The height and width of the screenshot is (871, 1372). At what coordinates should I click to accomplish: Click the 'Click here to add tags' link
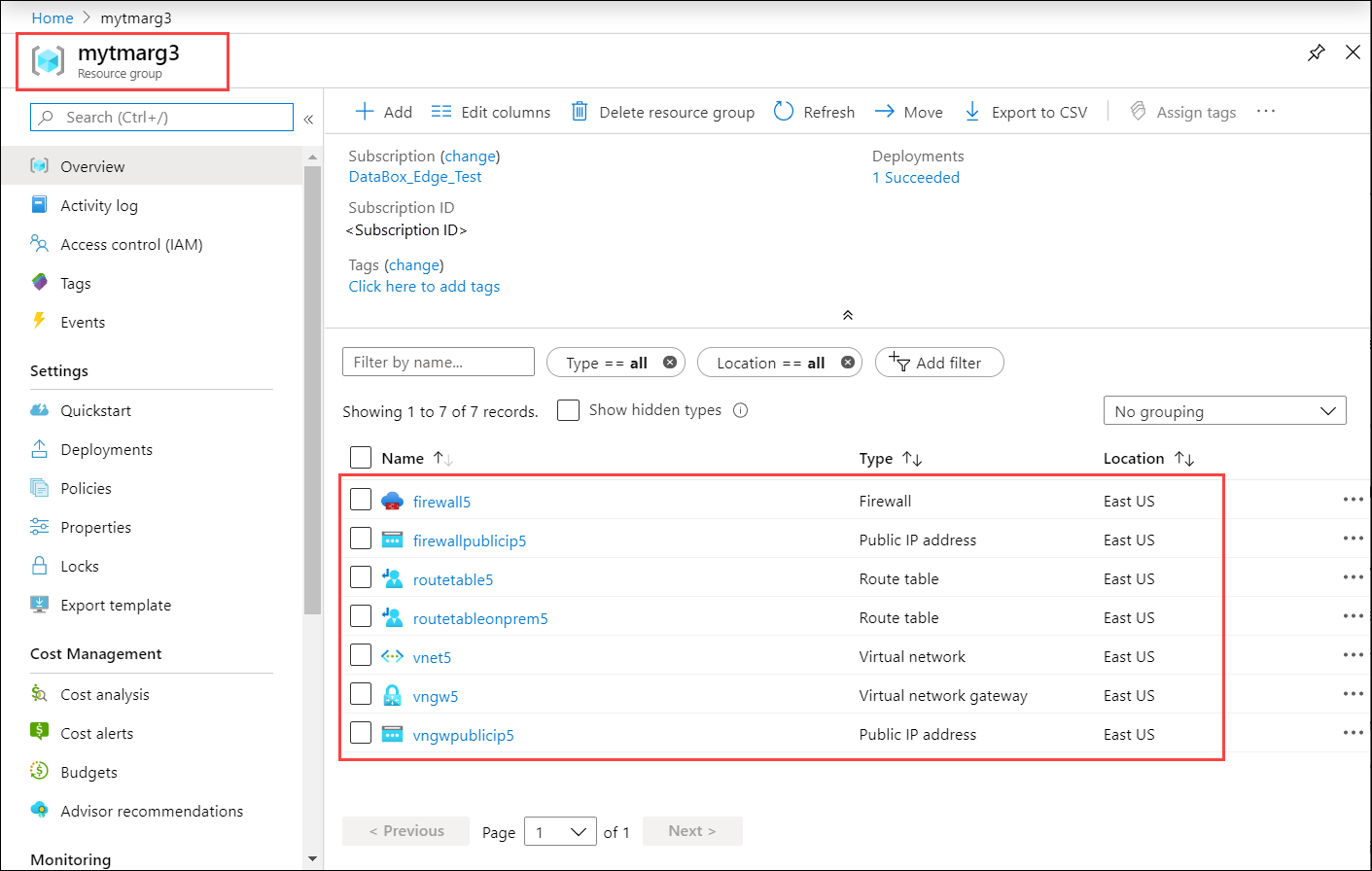click(x=424, y=286)
